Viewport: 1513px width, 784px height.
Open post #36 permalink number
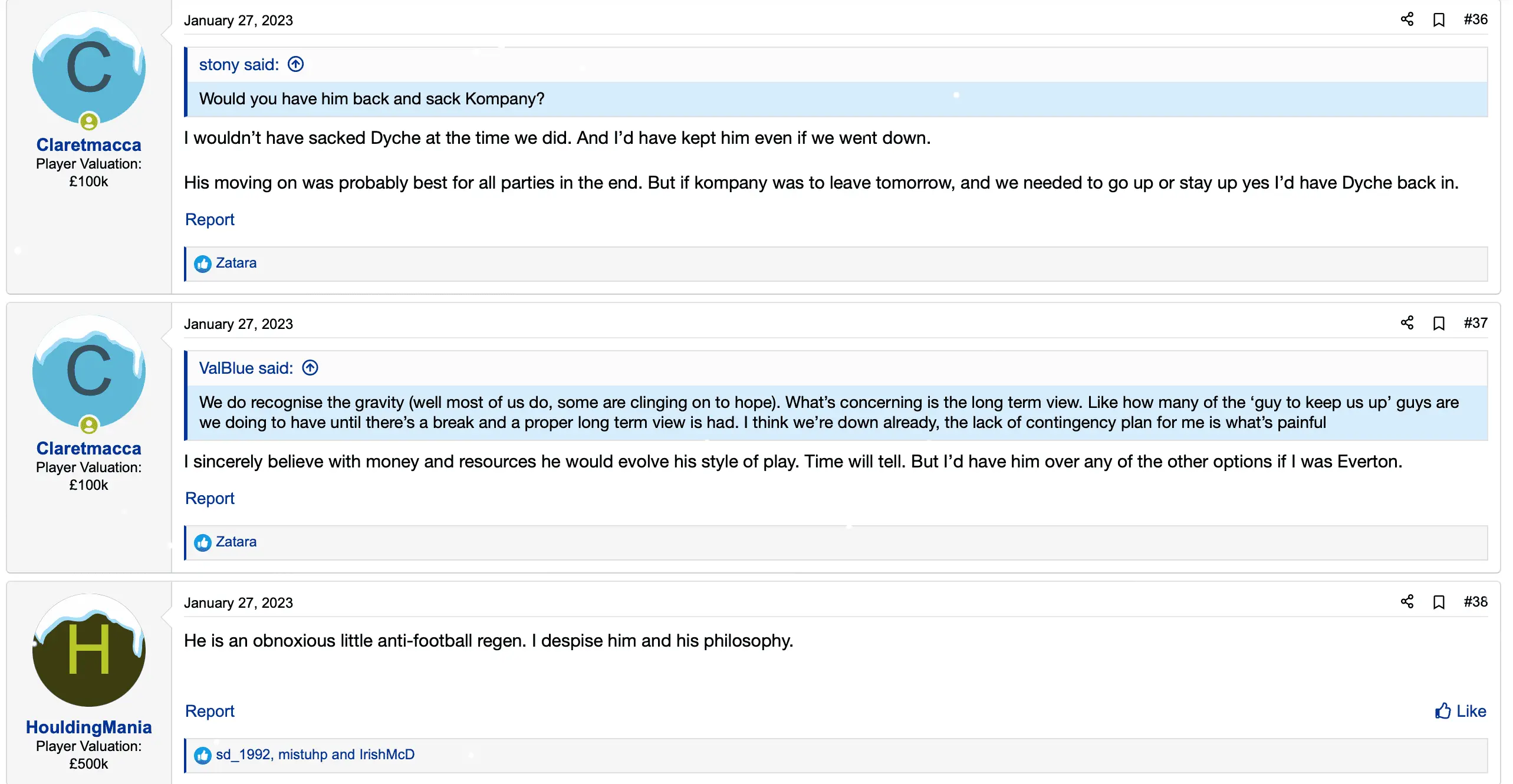coord(1475,19)
